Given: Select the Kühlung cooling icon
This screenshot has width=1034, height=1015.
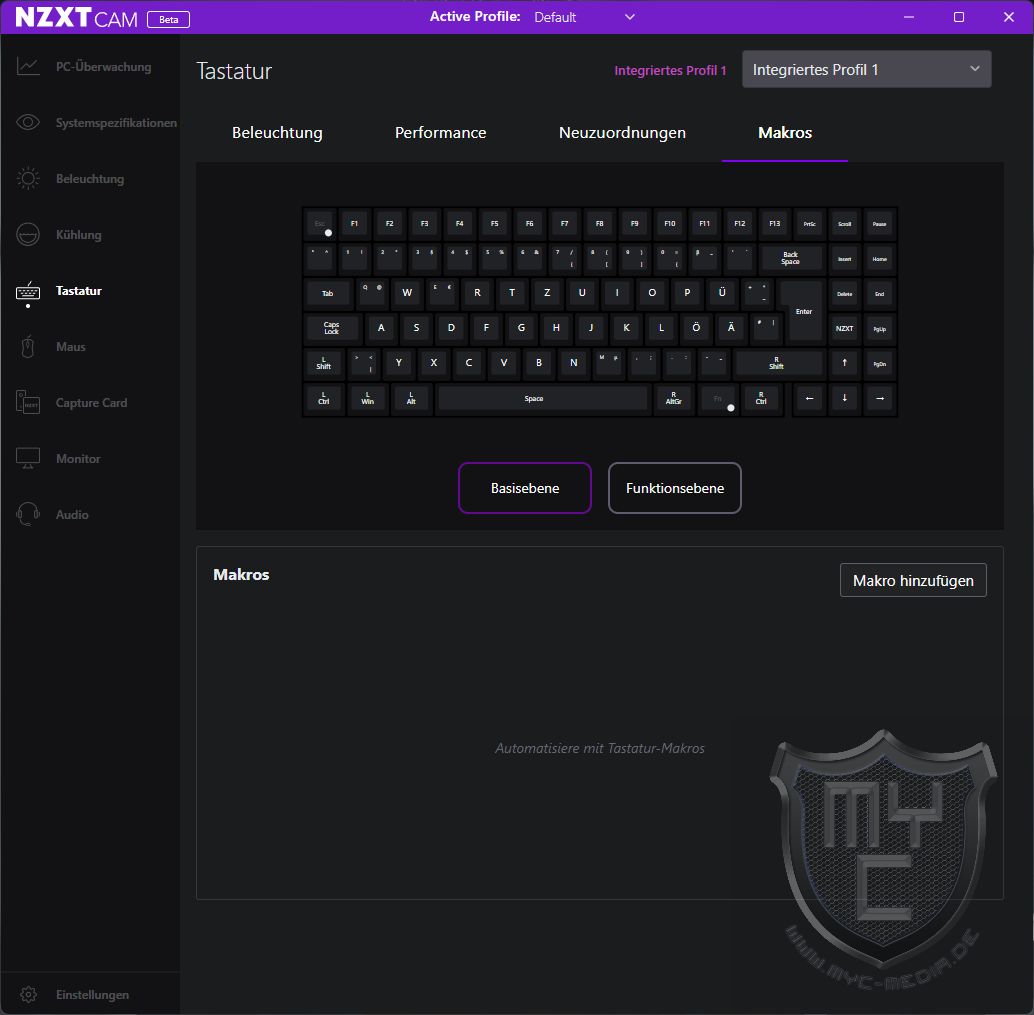Looking at the screenshot, I should [28, 235].
